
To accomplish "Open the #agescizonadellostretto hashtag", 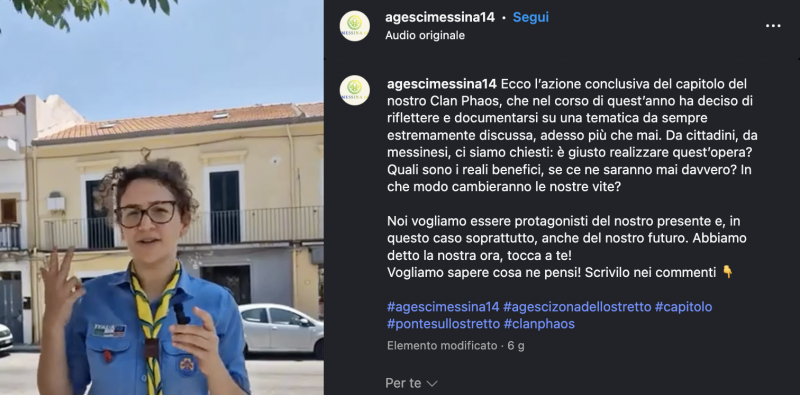I will pyautogui.click(x=577, y=307).
